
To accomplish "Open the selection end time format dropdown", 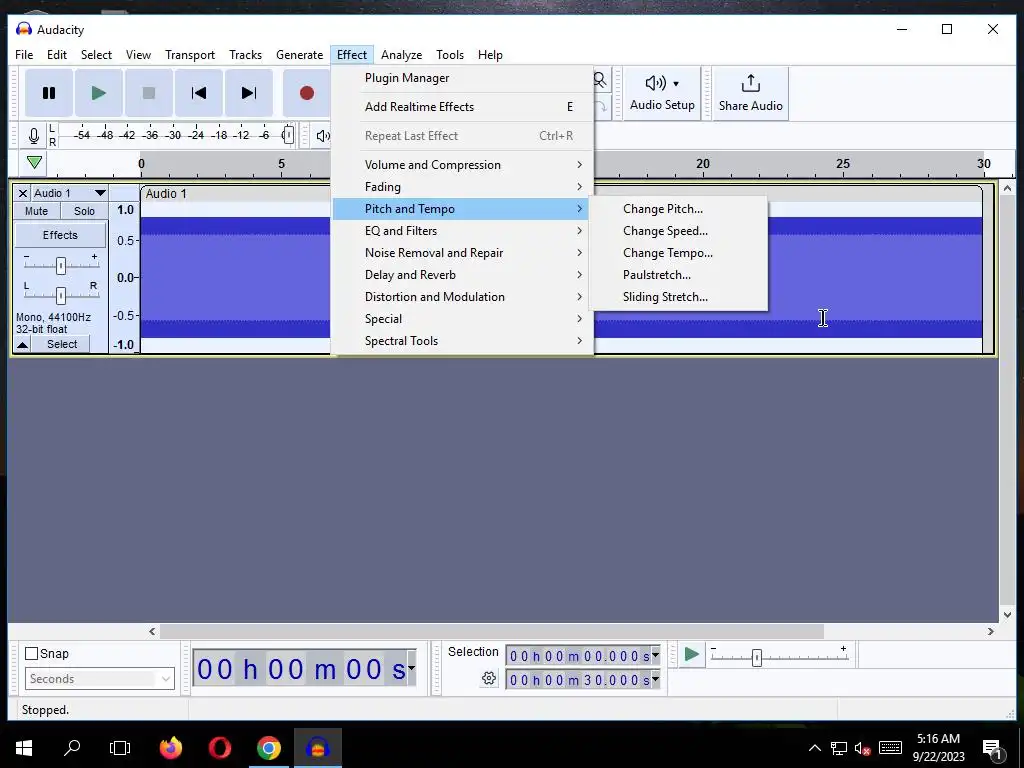I will click(x=655, y=679).
